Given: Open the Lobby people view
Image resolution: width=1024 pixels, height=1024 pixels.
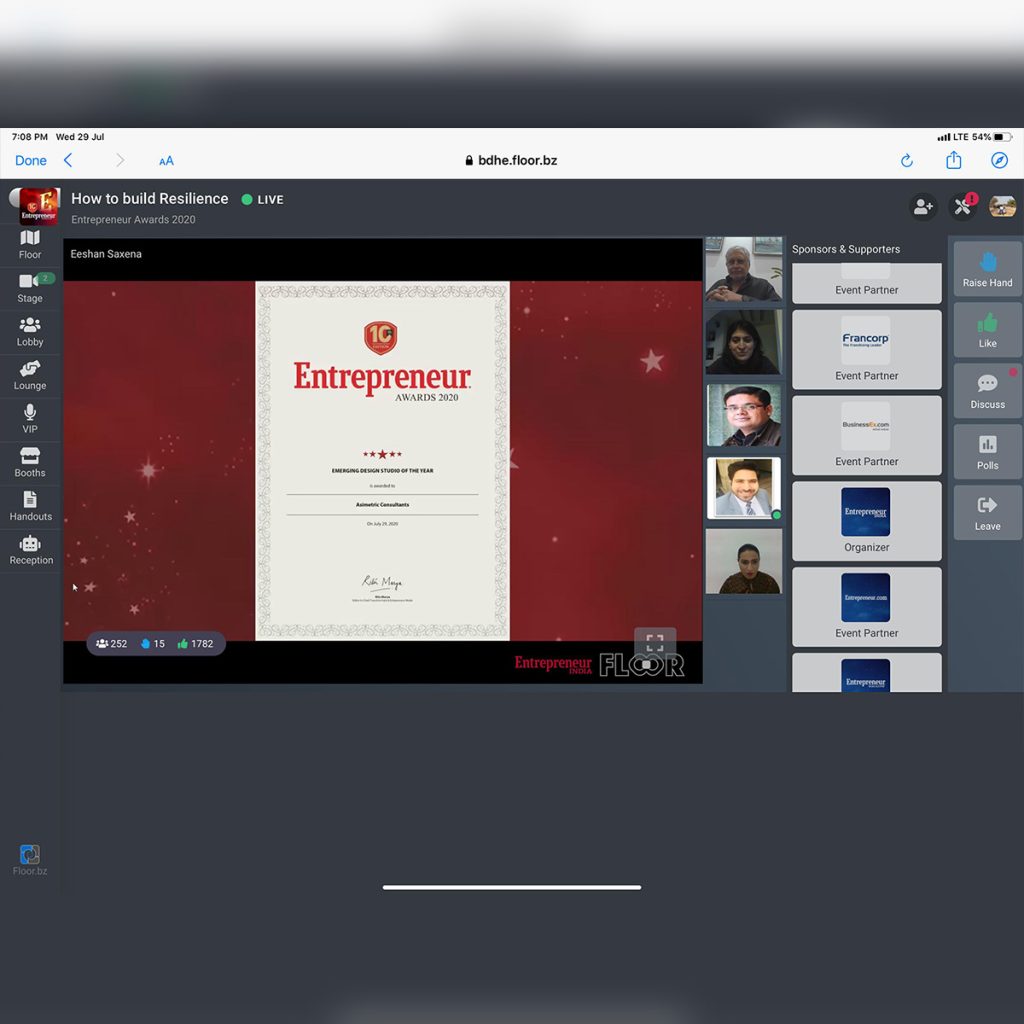Looking at the screenshot, I should 30,332.
